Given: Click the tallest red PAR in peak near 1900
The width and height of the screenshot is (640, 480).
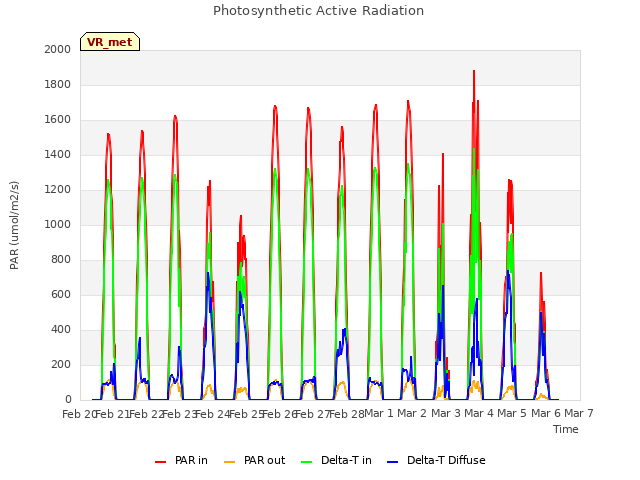Looking at the screenshot, I should point(474,71).
